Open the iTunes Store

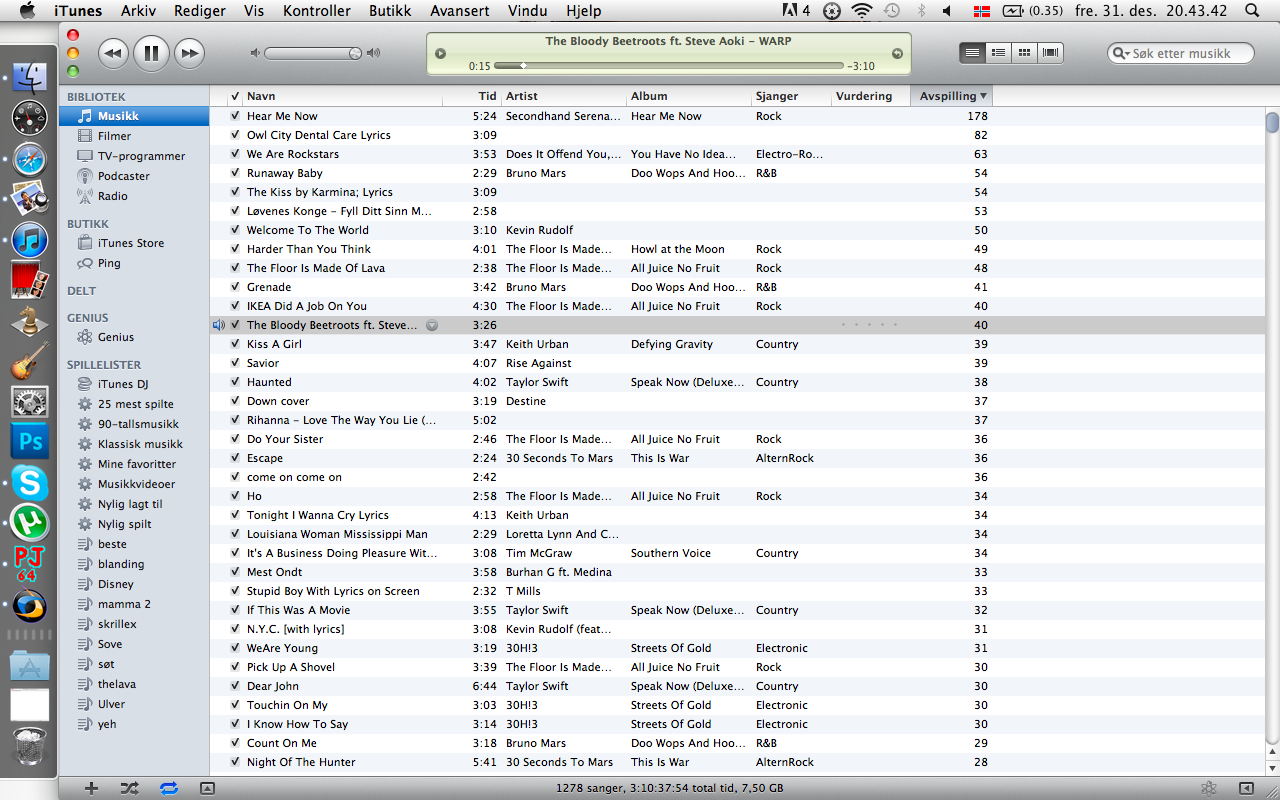pos(134,243)
